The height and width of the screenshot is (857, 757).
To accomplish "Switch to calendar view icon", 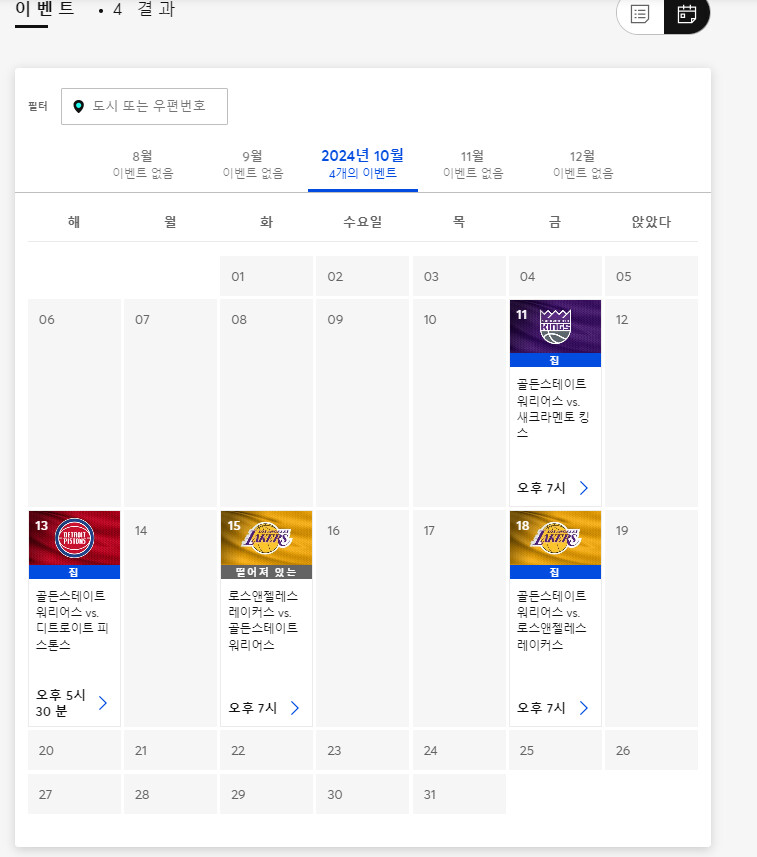I will [x=686, y=14].
